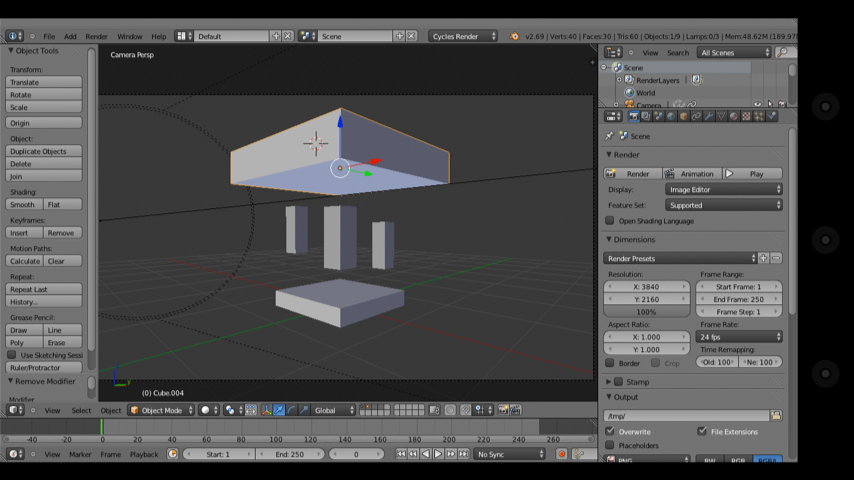Open the Window menu
This screenshot has width=854, height=480.
pyautogui.click(x=130, y=36)
